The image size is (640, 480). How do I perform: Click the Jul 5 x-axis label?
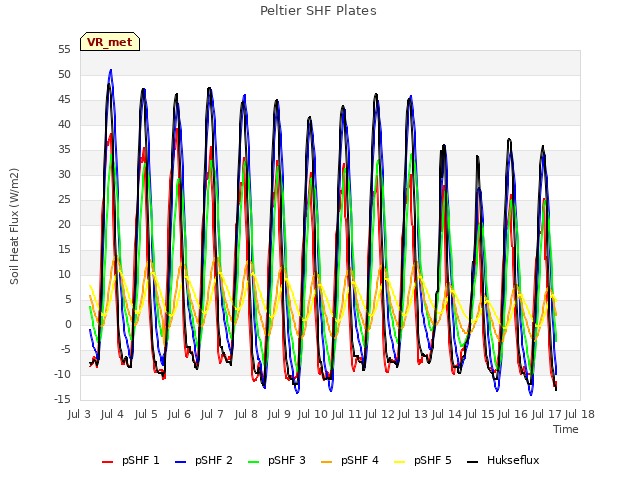click(x=146, y=414)
